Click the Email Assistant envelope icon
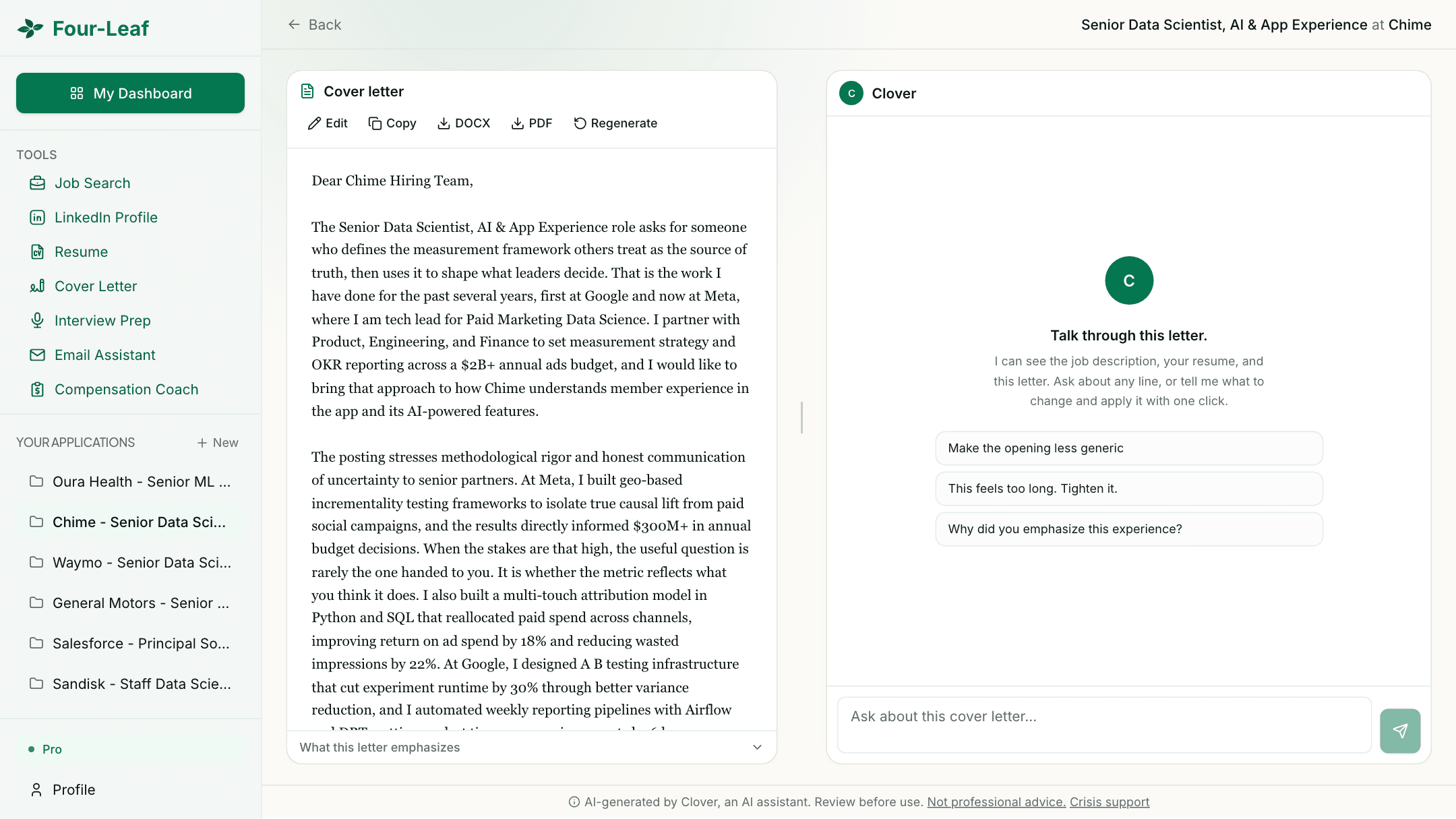 pos(38,355)
